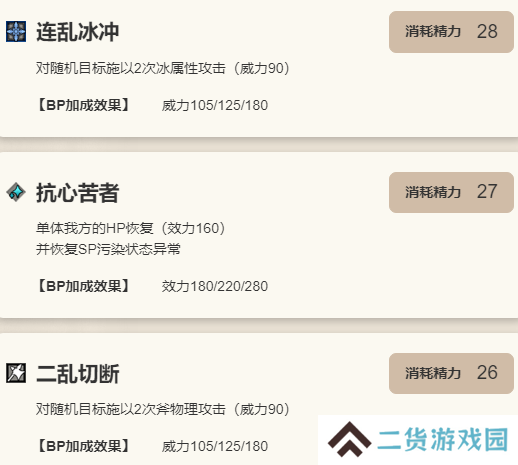Click BP加成效果 label under 二乱切断

point(83,446)
